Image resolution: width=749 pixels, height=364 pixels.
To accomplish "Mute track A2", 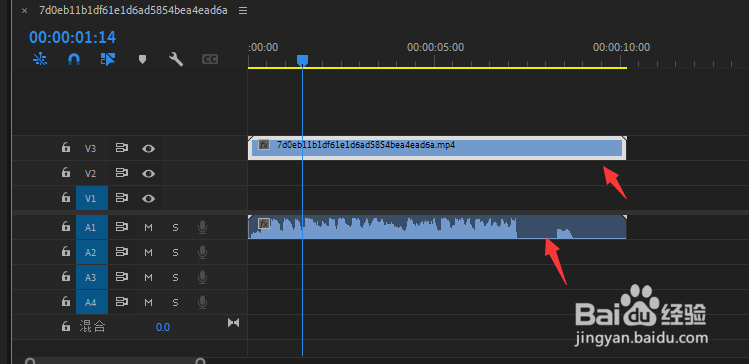I will 149,253.
